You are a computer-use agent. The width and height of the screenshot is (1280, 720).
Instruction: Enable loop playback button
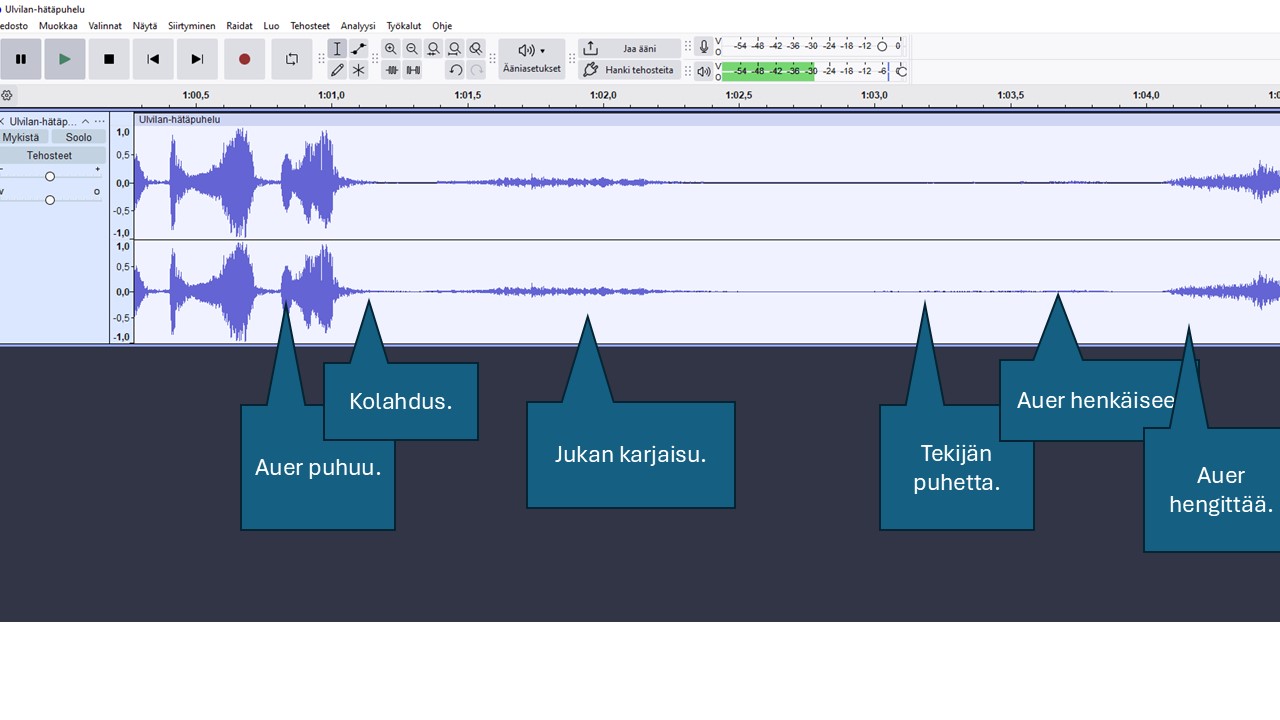(291, 59)
